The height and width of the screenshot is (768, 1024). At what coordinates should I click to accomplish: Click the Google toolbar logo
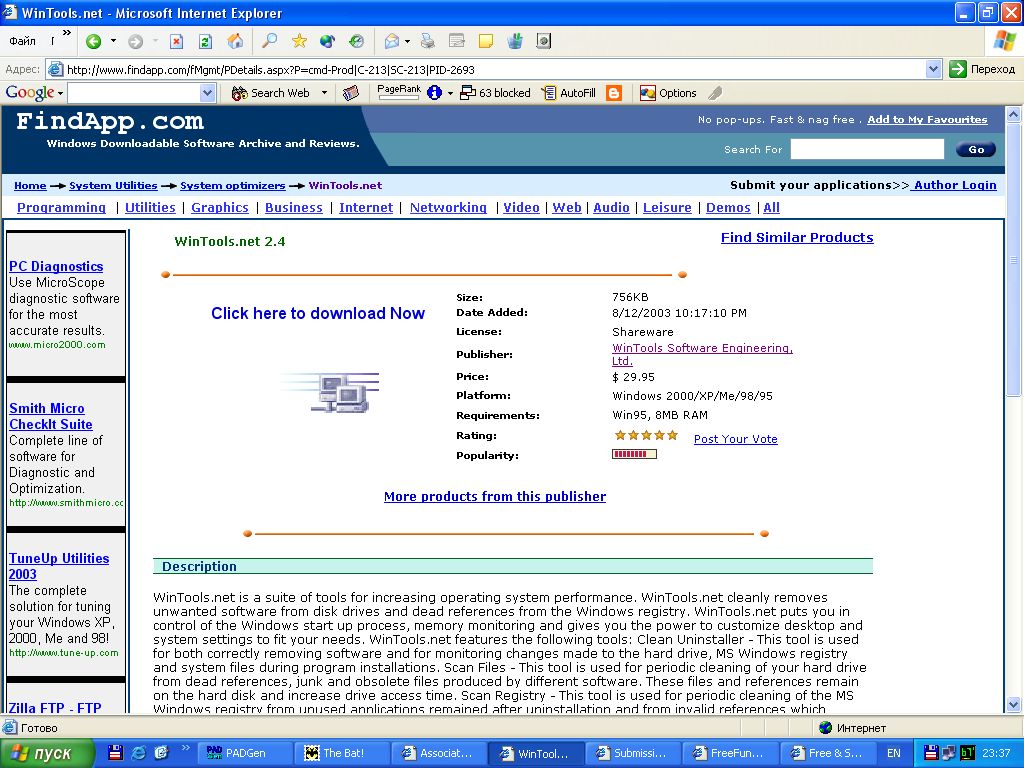point(30,93)
